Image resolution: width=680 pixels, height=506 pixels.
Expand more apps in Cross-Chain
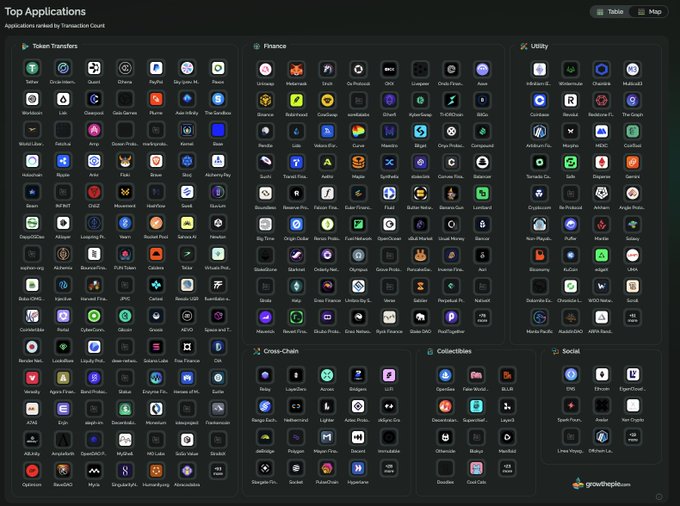click(389, 468)
